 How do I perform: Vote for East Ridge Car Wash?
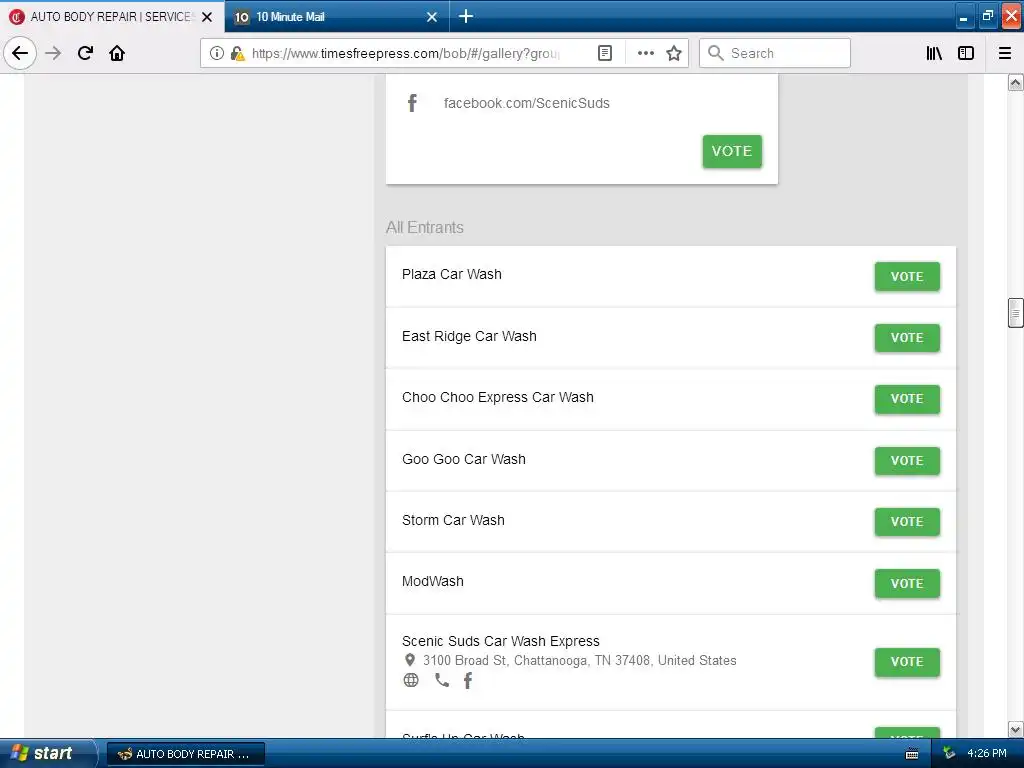click(907, 338)
